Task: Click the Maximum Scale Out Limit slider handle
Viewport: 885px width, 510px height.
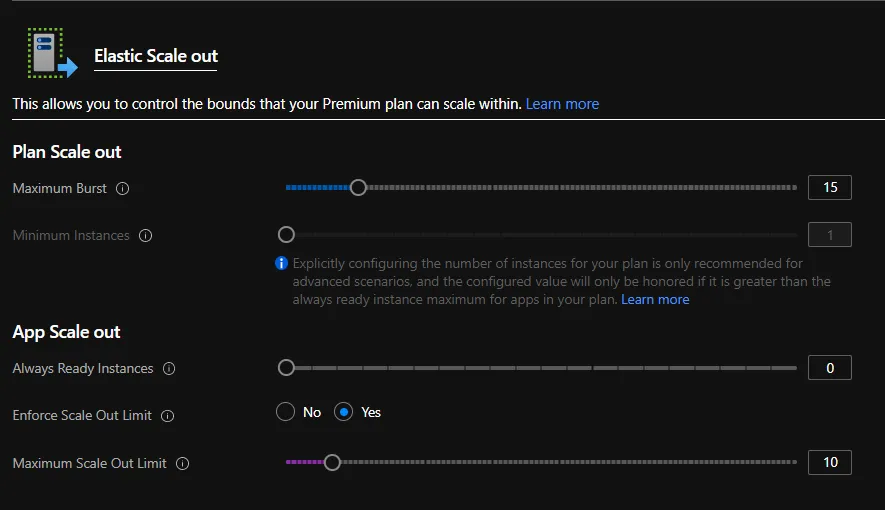Action: pyautogui.click(x=332, y=462)
